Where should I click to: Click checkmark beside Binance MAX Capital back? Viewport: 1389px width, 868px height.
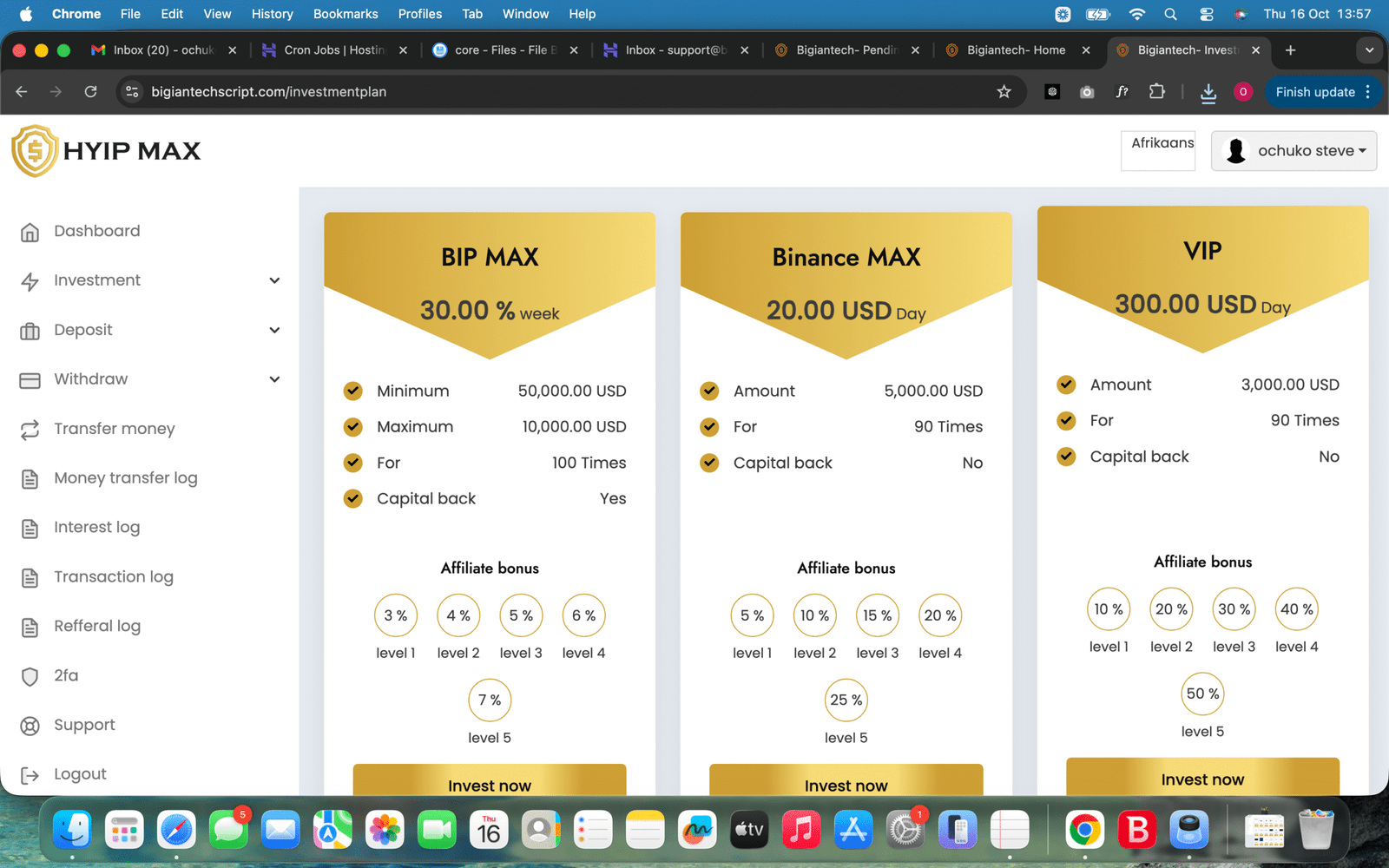[709, 463]
